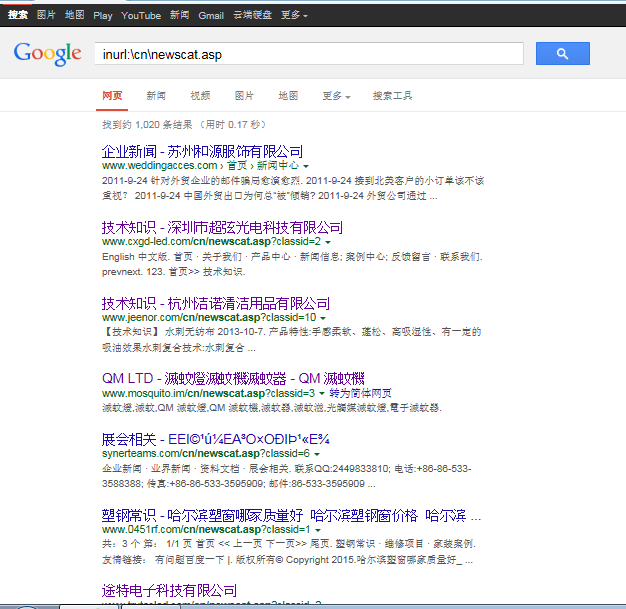626x609 pixels.
Task: Expand arrow next to weddingacces.com URL
Action: tap(306, 166)
